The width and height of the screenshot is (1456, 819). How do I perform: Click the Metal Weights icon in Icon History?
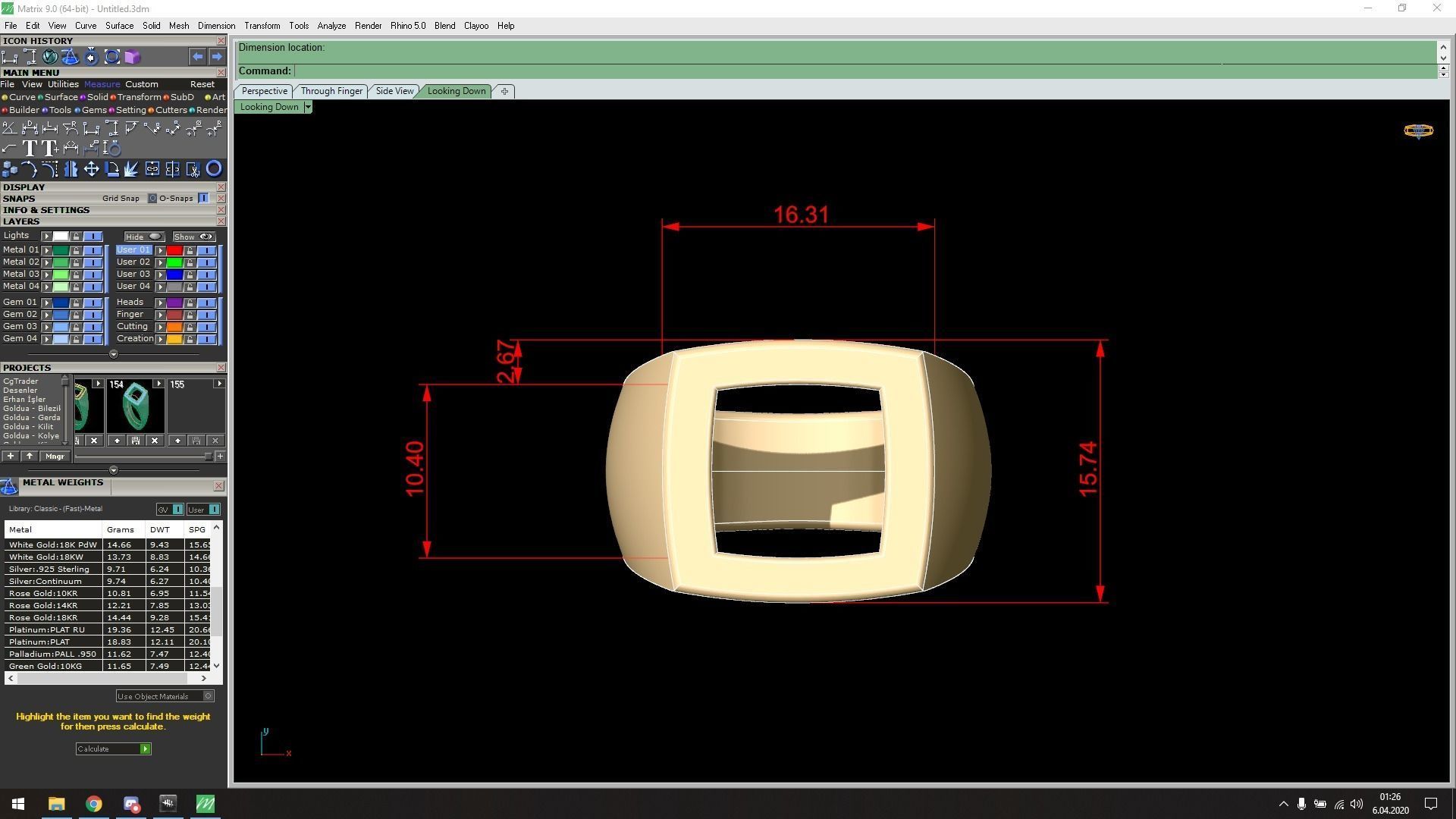pyautogui.click(x=71, y=57)
